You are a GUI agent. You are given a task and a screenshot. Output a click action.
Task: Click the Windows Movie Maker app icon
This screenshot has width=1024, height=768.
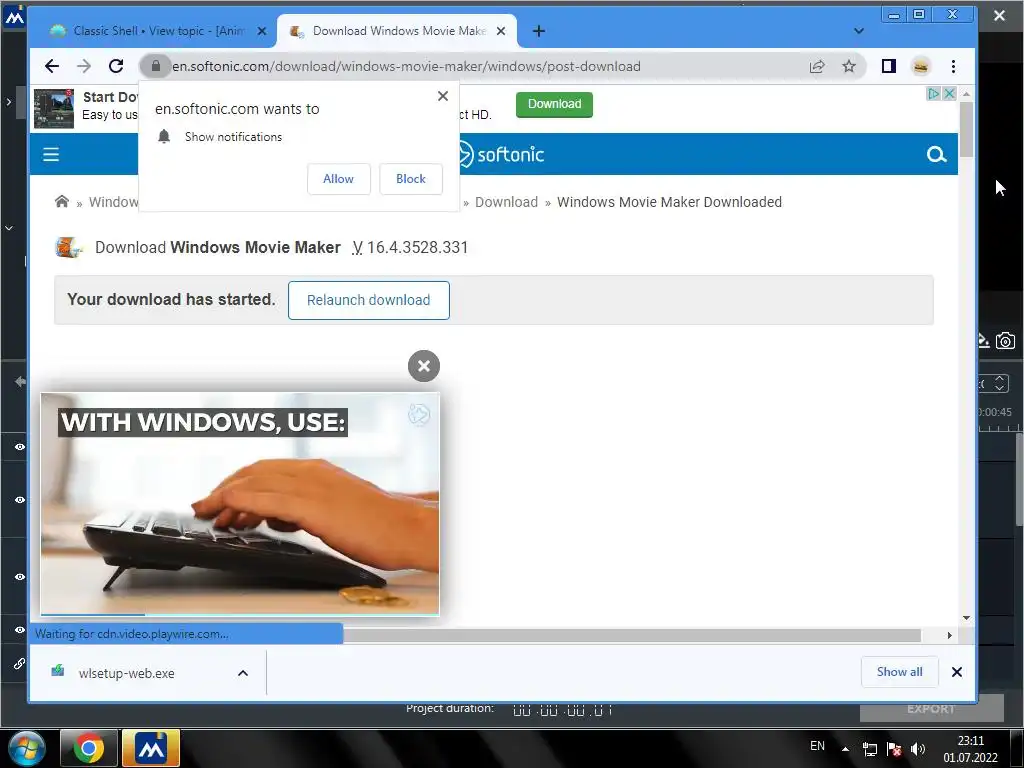tap(69, 248)
